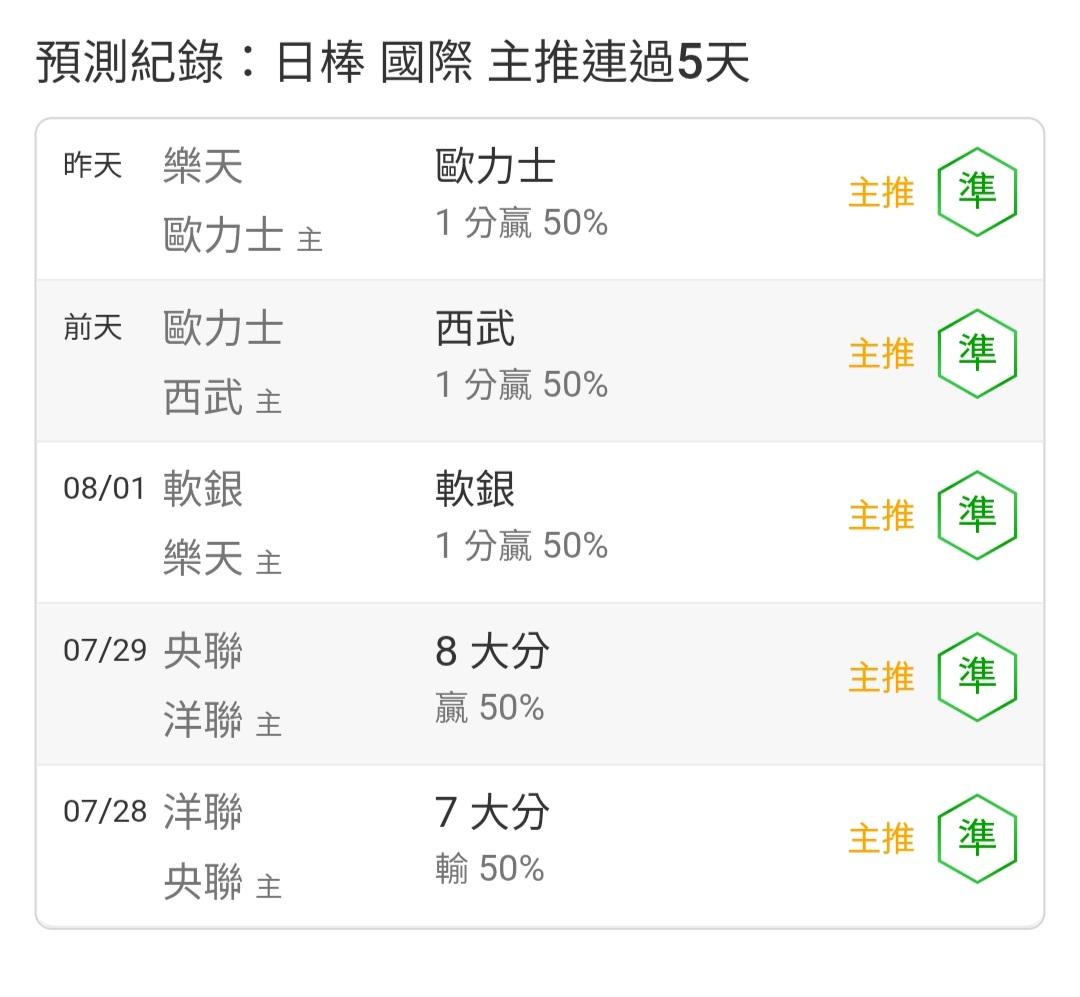Open the 7 大分 prediction on 07/28
This screenshot has height=997, width=1080.
tap(492, 841)
